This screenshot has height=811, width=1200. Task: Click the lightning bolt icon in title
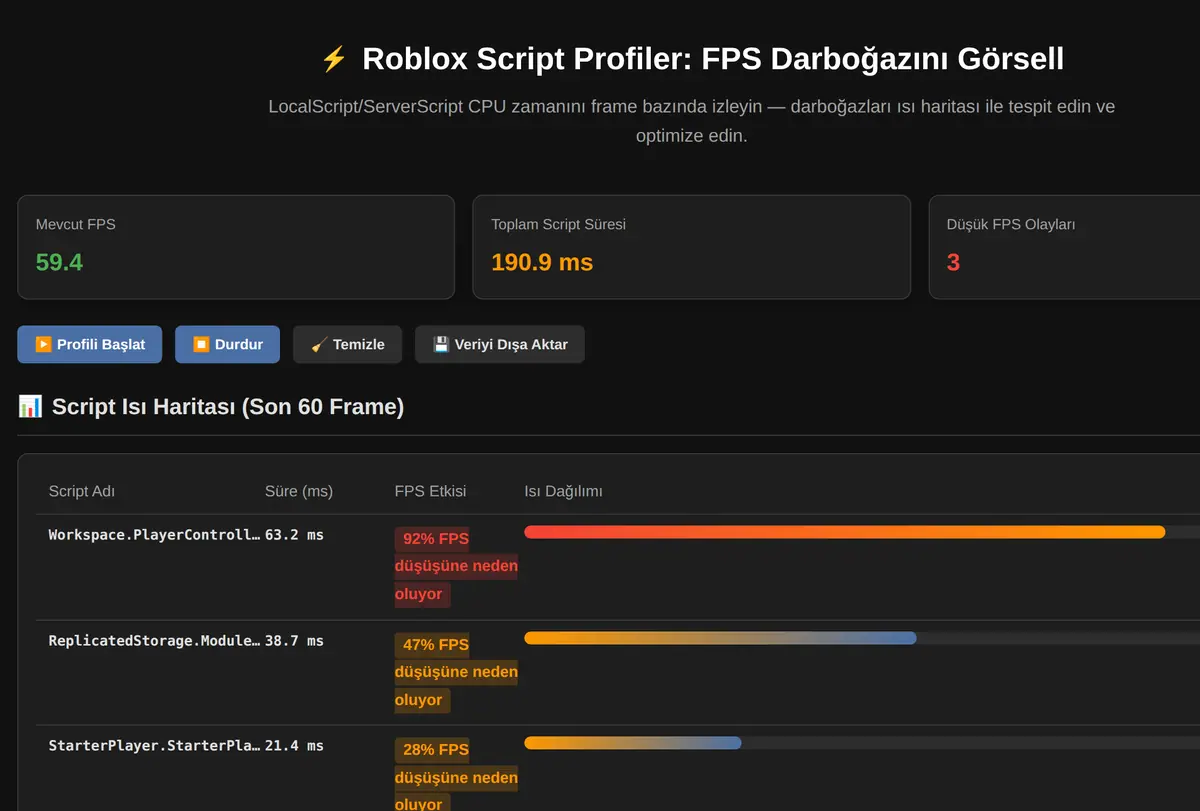tap(334, 59)
